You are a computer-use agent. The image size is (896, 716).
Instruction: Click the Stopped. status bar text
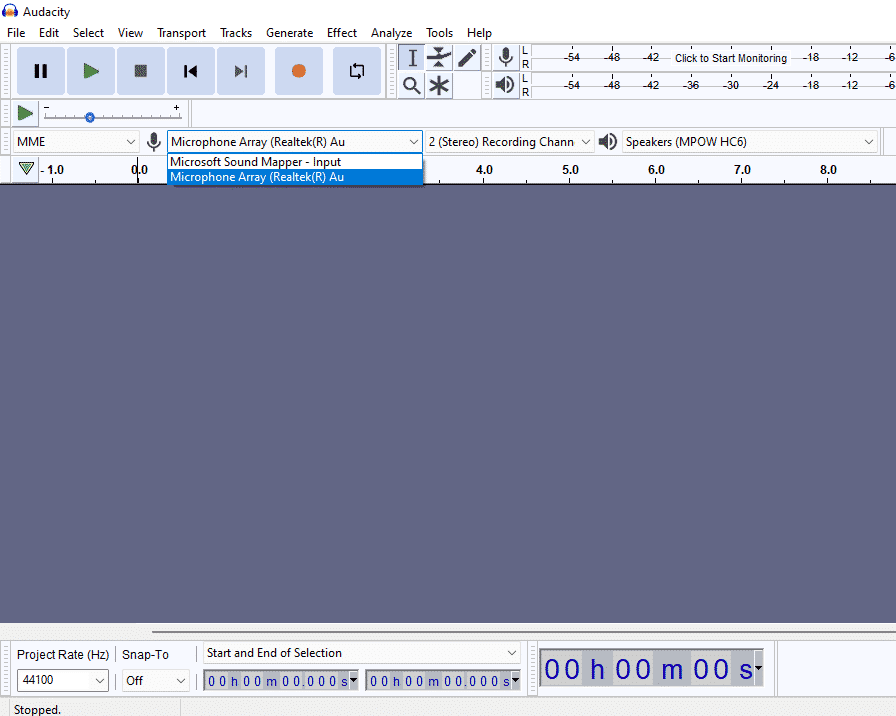tap(37, 709)
